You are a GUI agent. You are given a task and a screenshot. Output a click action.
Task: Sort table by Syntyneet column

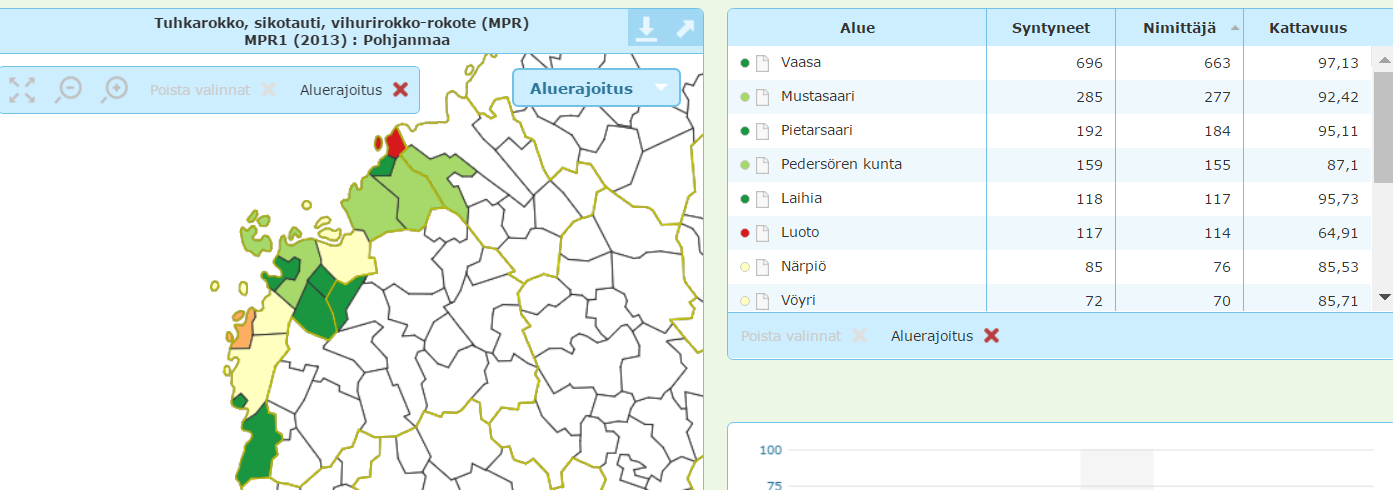pos(1051,28)
